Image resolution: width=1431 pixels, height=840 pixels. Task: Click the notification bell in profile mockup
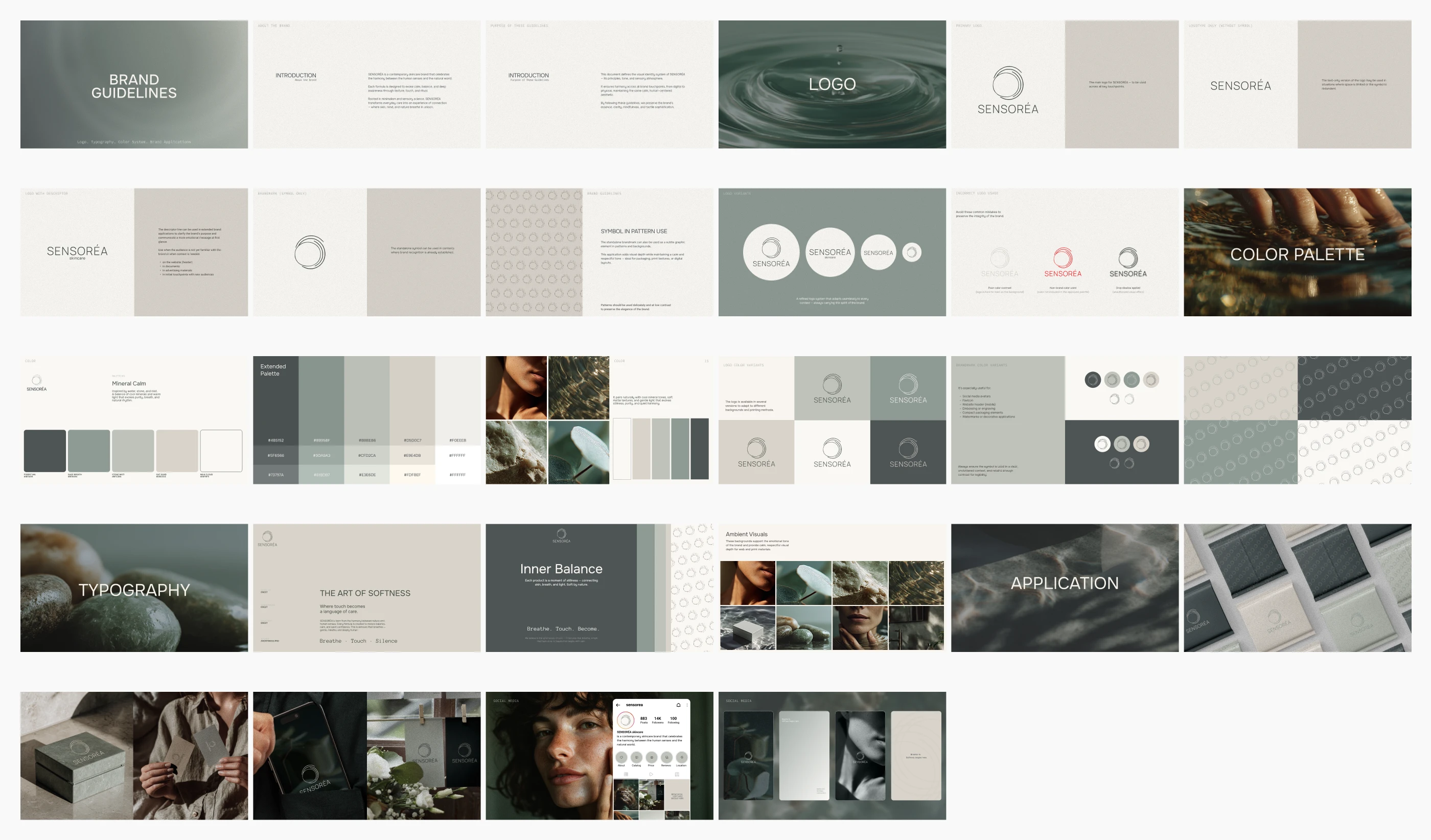point(679,705)
